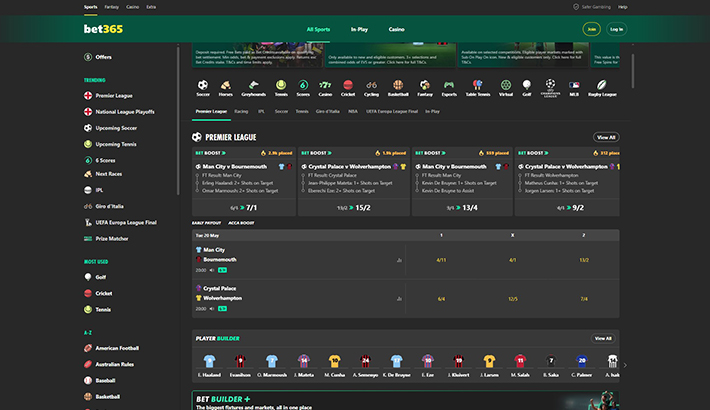Click the bet365 logo
This screenshot has height=410, width=710.
tap(103, 29)
